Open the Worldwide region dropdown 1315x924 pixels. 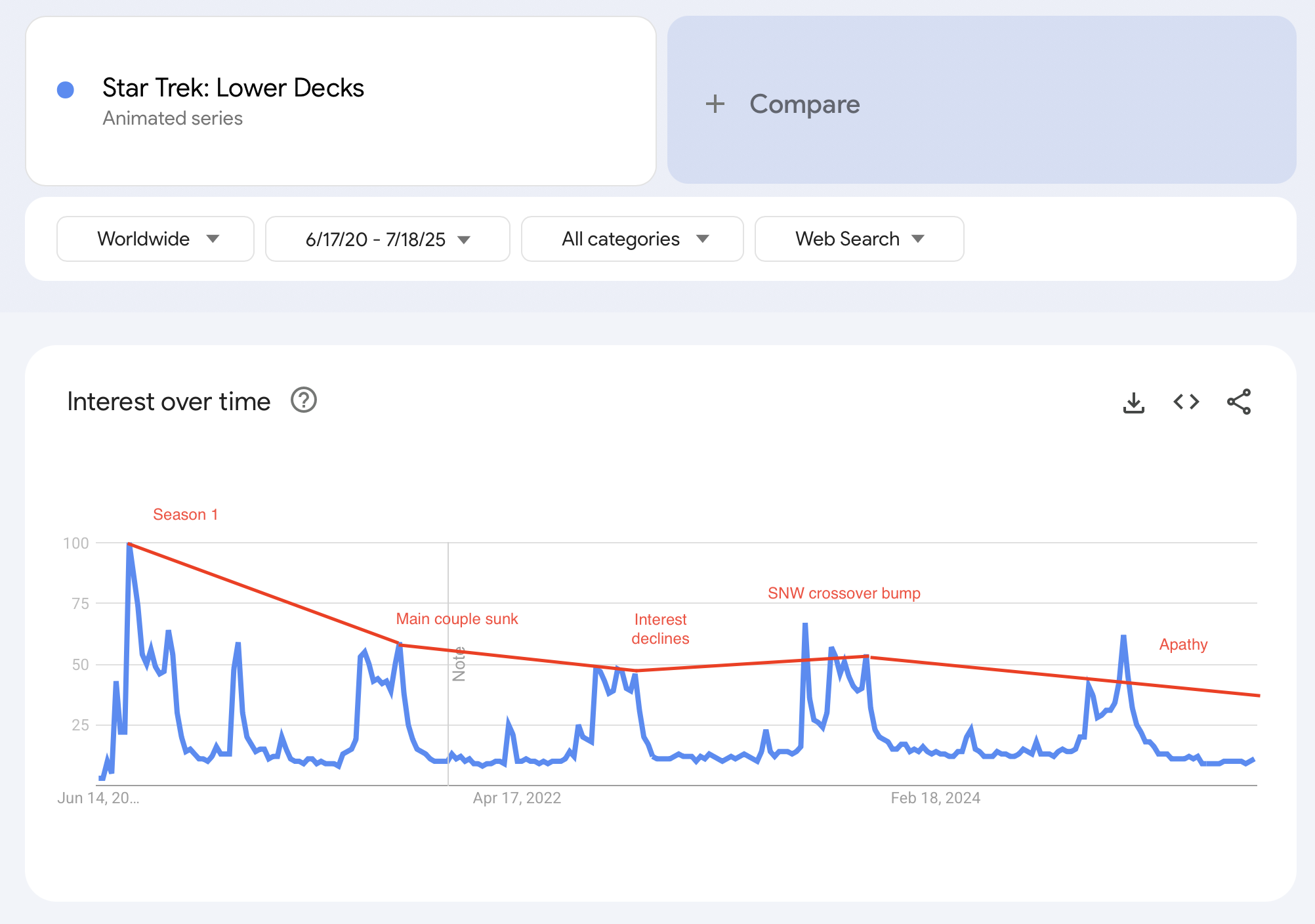pyautogui.click(x=156, y=239)
